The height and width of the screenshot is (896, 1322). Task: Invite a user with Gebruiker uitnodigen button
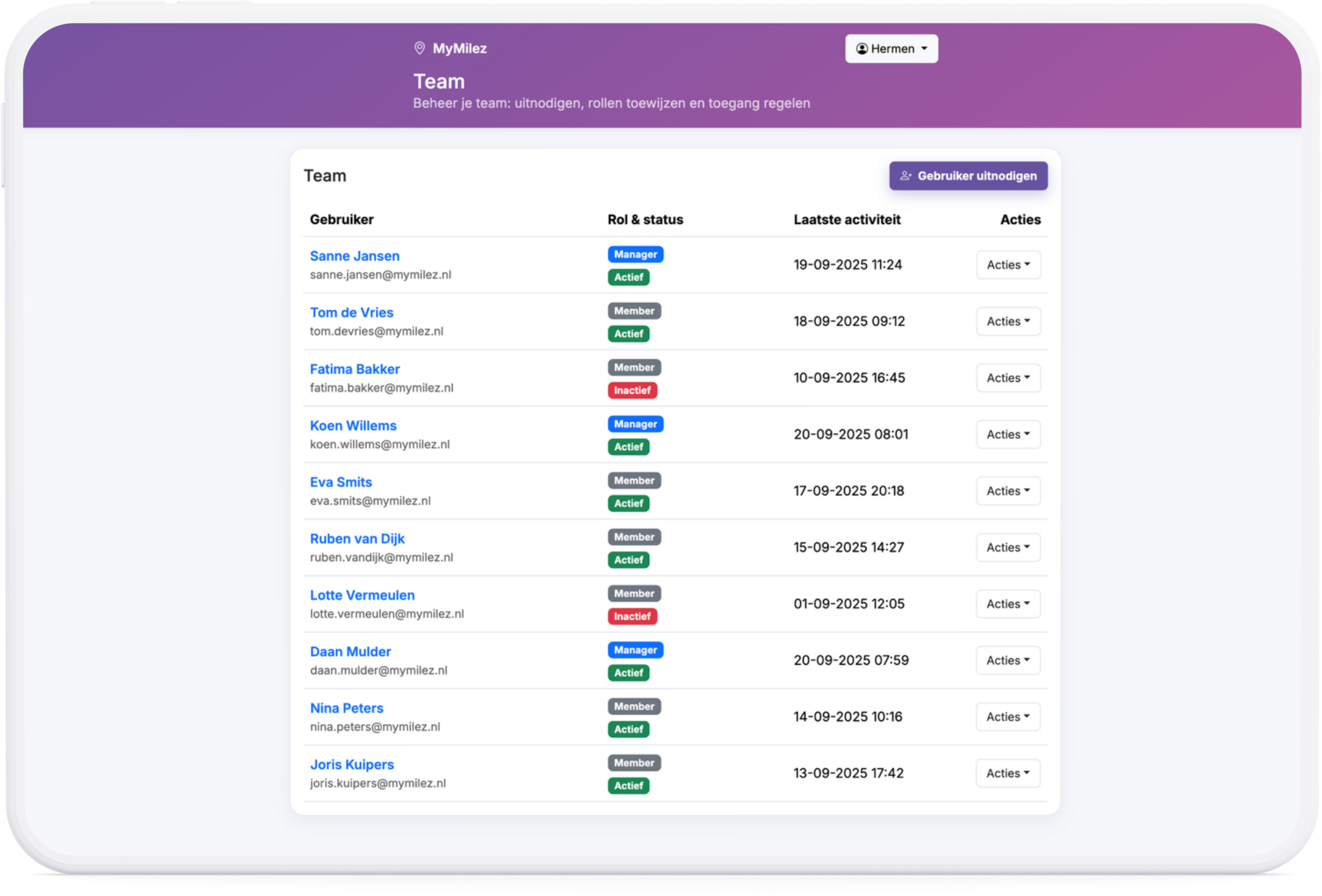coord(968,176)
